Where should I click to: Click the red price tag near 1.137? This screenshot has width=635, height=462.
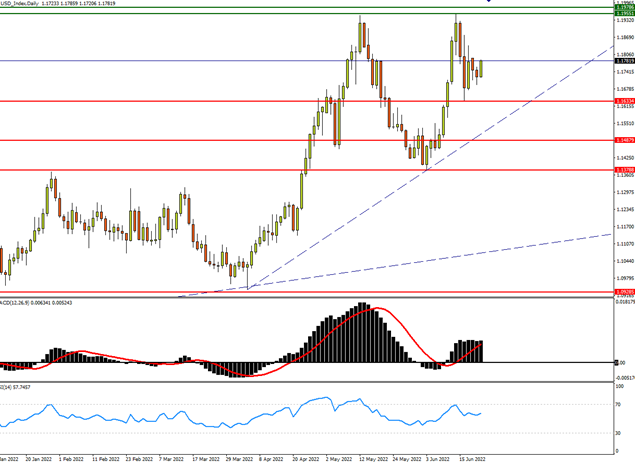coord(623,170)
